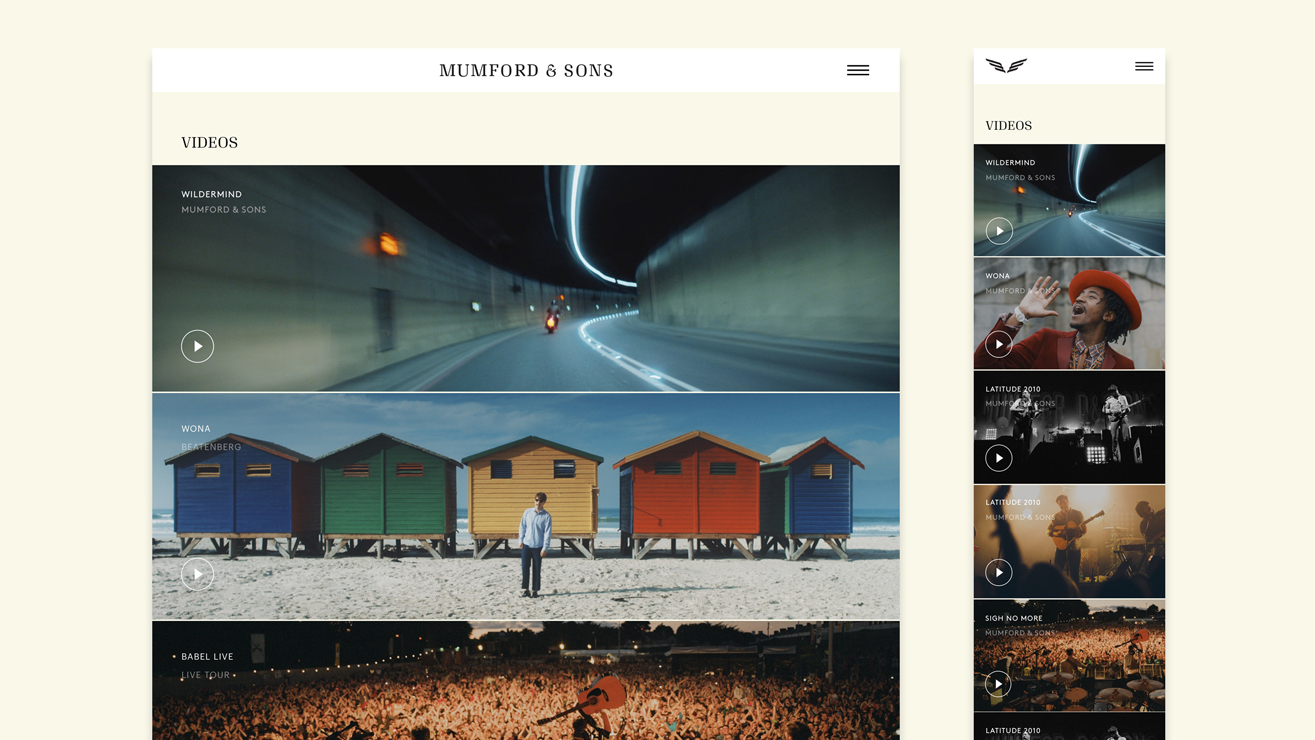Click the winged logo icon in the mobile header
1315x740 pixels.
click(1006, 66)
